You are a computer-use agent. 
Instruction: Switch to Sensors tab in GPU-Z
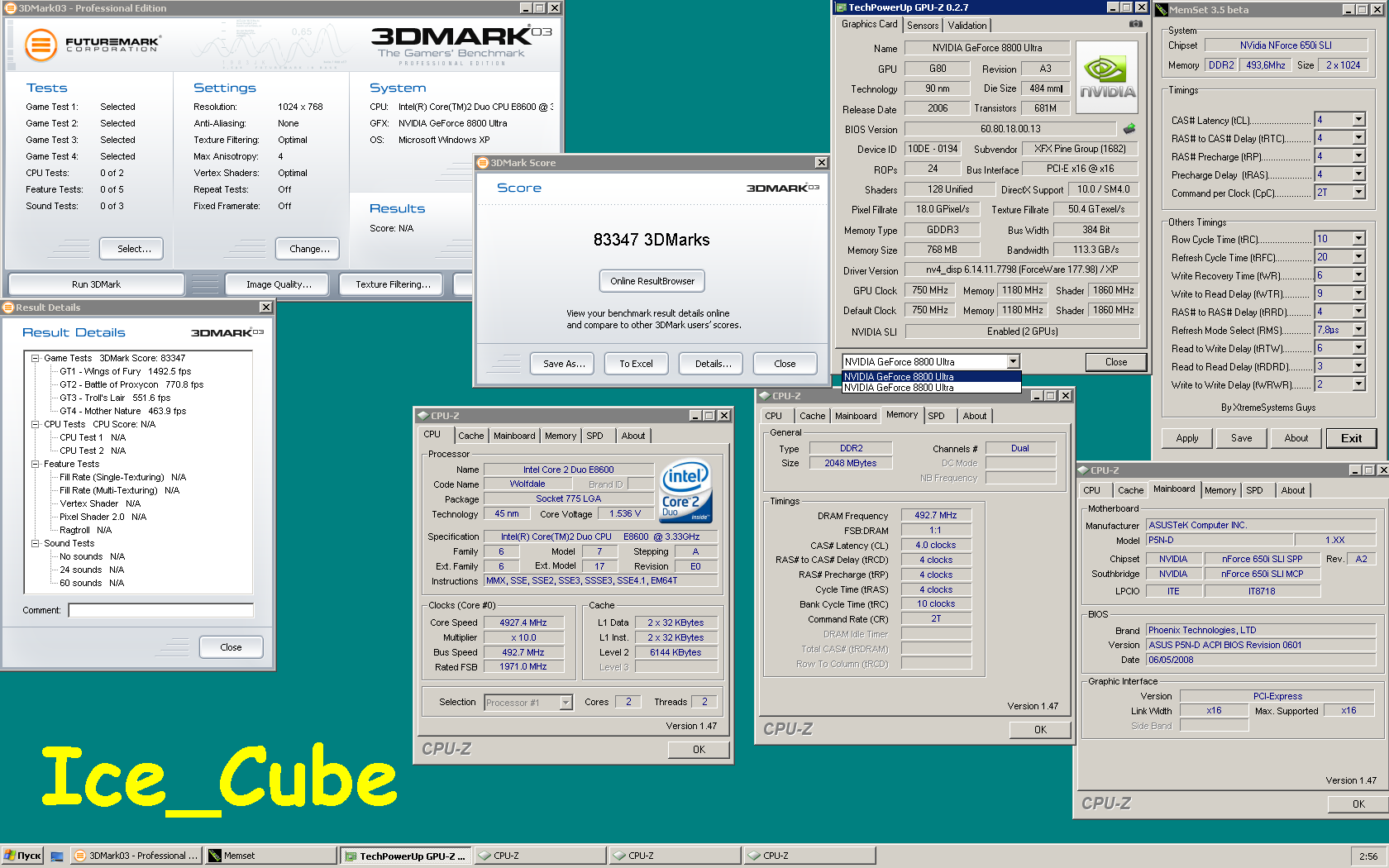pos(923,26)
